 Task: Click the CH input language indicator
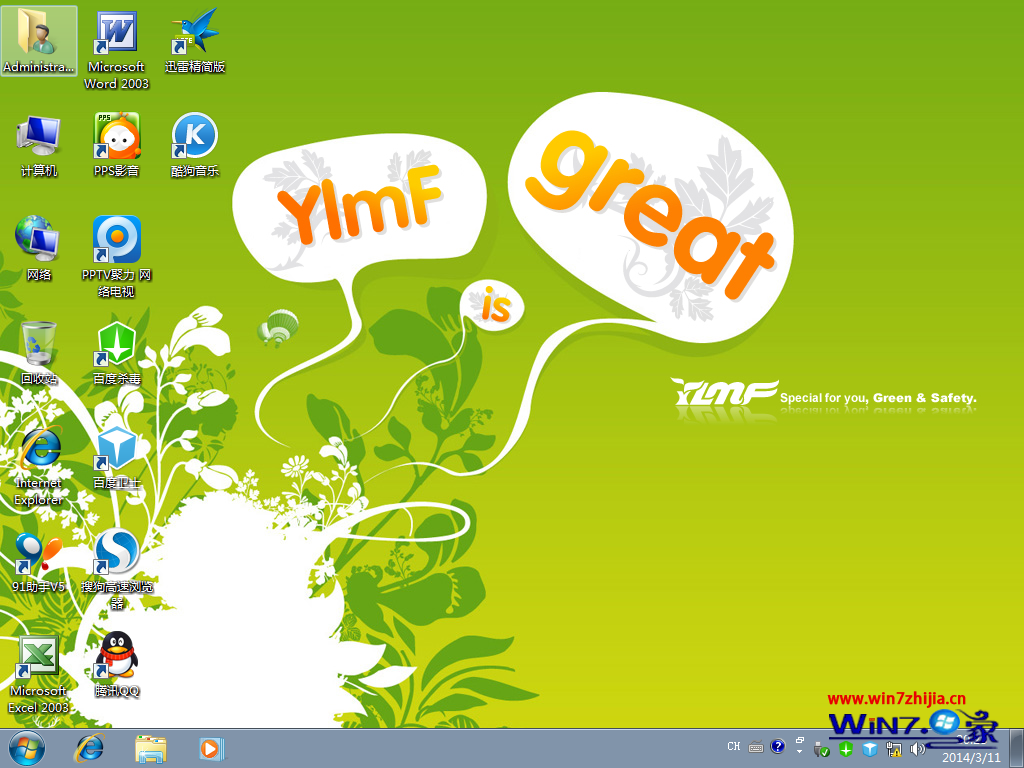coord(734,747)
